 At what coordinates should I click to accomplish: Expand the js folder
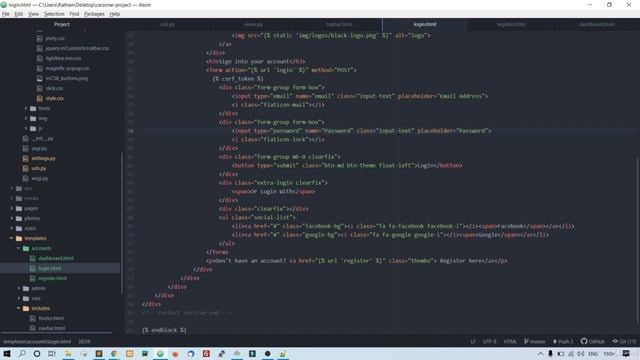[40, 129]
